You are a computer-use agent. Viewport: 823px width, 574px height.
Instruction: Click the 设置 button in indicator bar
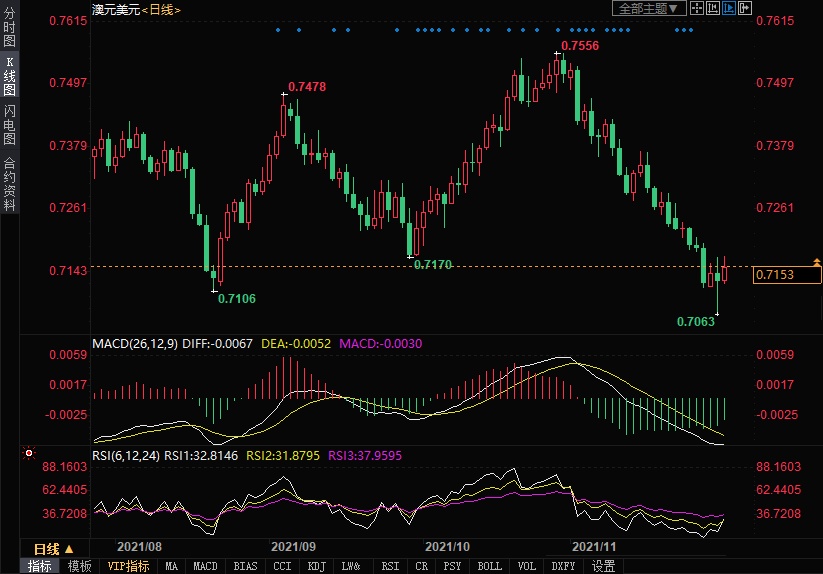(x=603, y=566)
